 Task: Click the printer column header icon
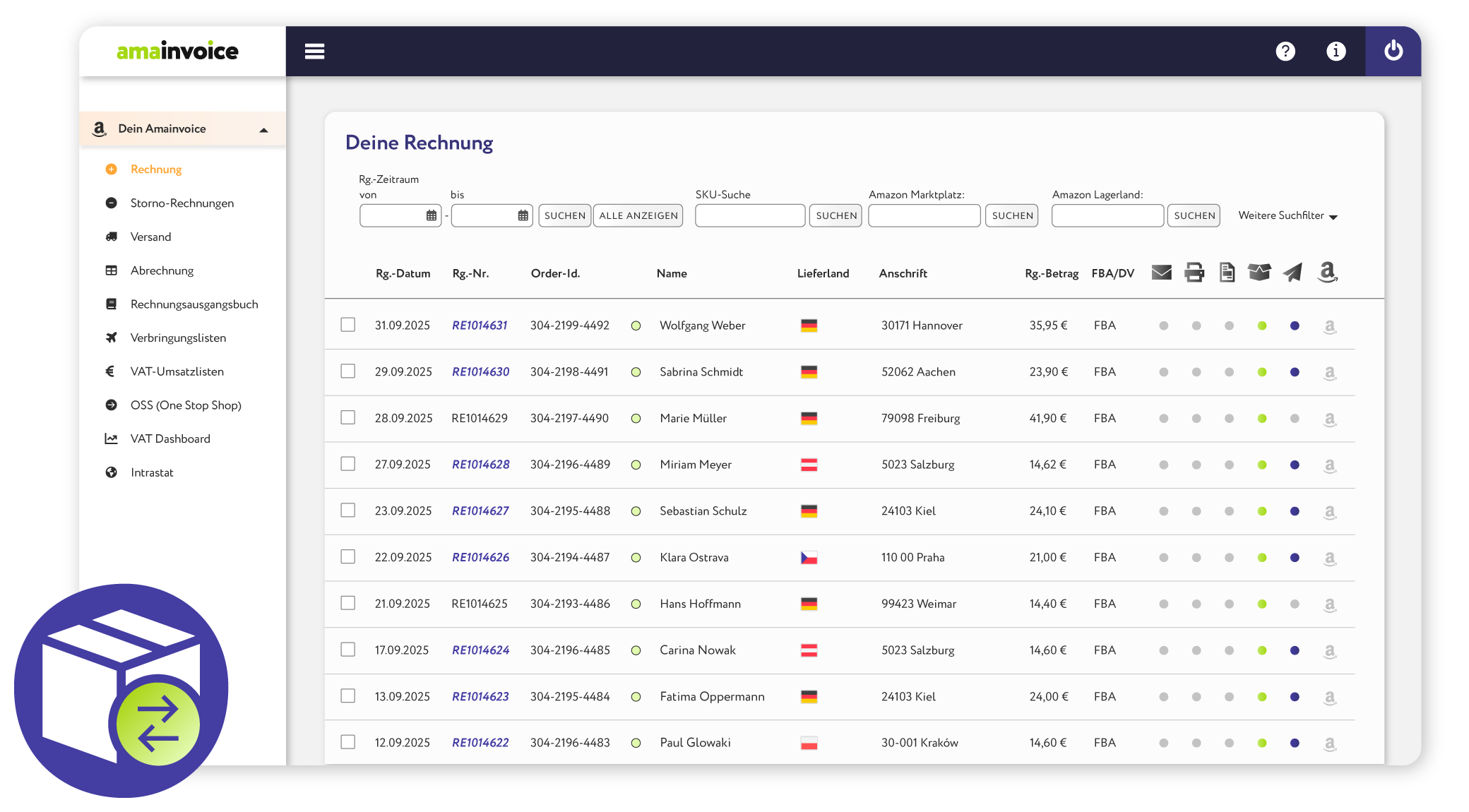point(1194,273)
